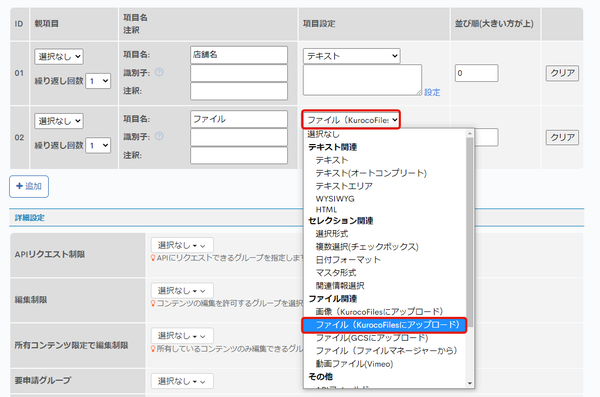The image size is (600, 397).
Task: Click the 項目名 field containing ファイル
Action: 239,119
